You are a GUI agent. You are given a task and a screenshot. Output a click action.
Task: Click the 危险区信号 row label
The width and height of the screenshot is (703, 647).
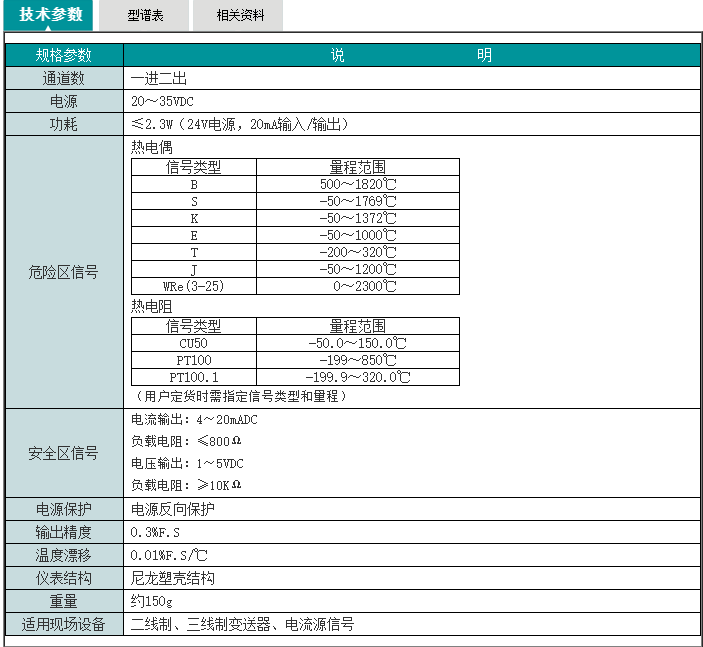pos(64,272)
